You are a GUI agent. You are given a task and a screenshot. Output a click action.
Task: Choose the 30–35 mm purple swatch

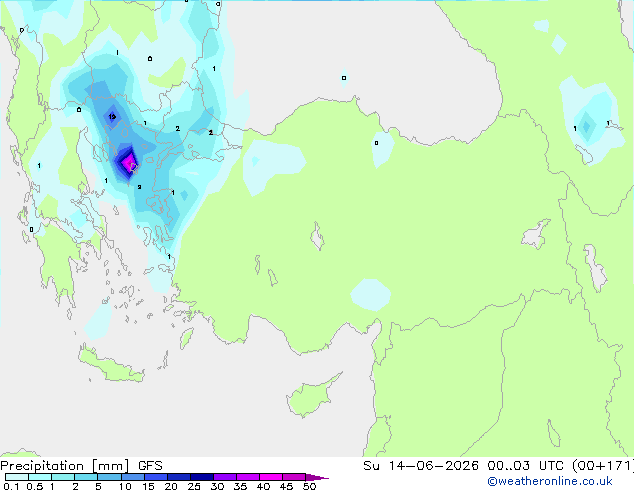click(224, 477)
